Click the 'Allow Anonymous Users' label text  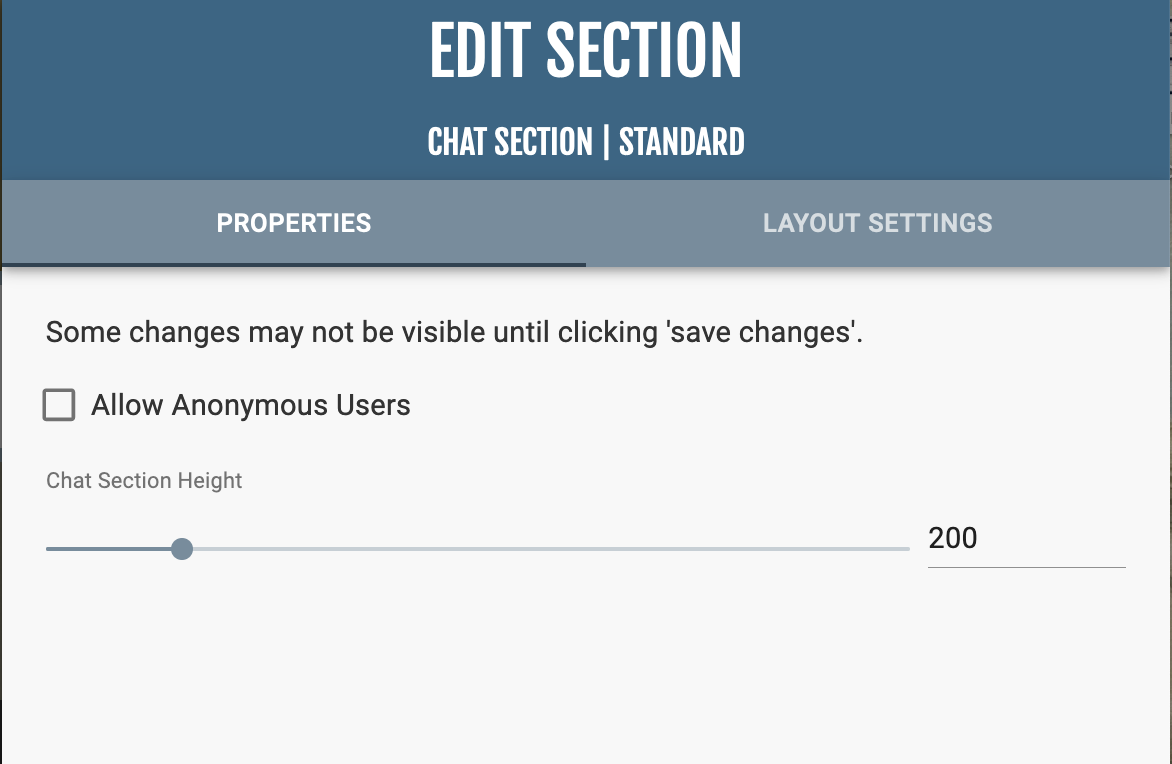tap(251, 405)
